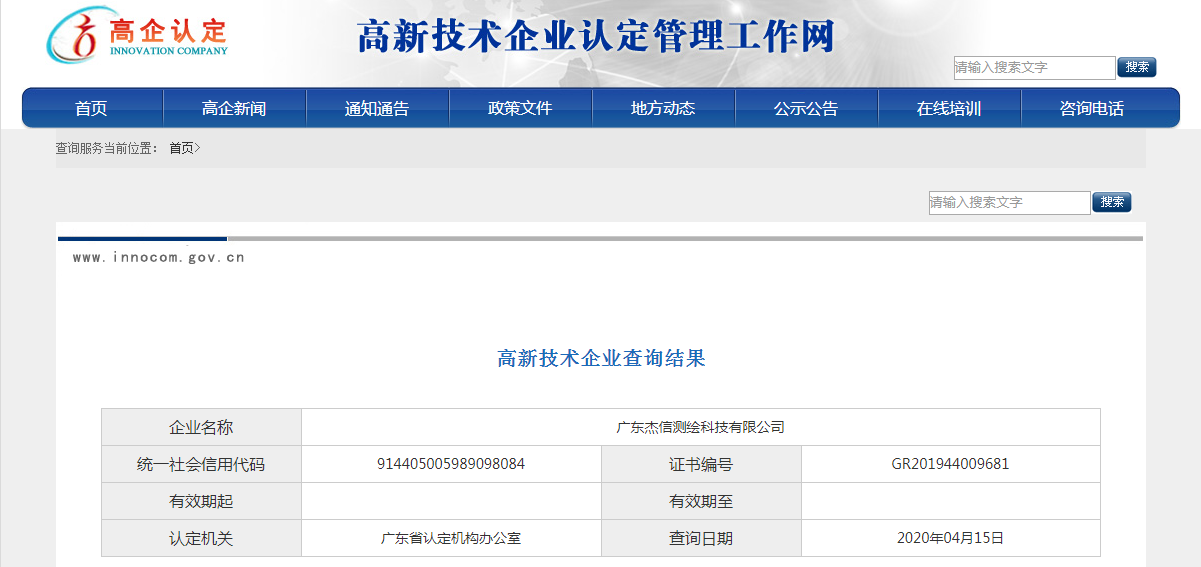Viewport: 1201px width, 567px height.
Task: Click the 认定机关 label cell
Action: 201,538
